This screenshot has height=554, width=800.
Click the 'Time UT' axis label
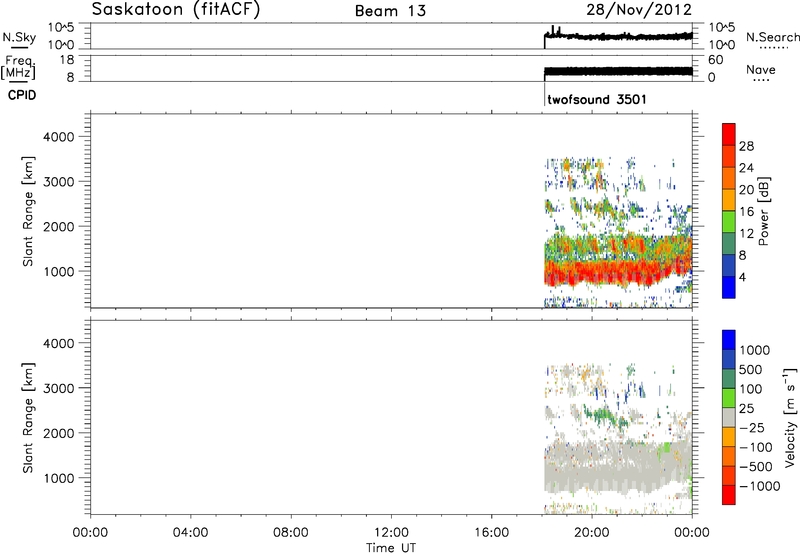pos(391,548)
